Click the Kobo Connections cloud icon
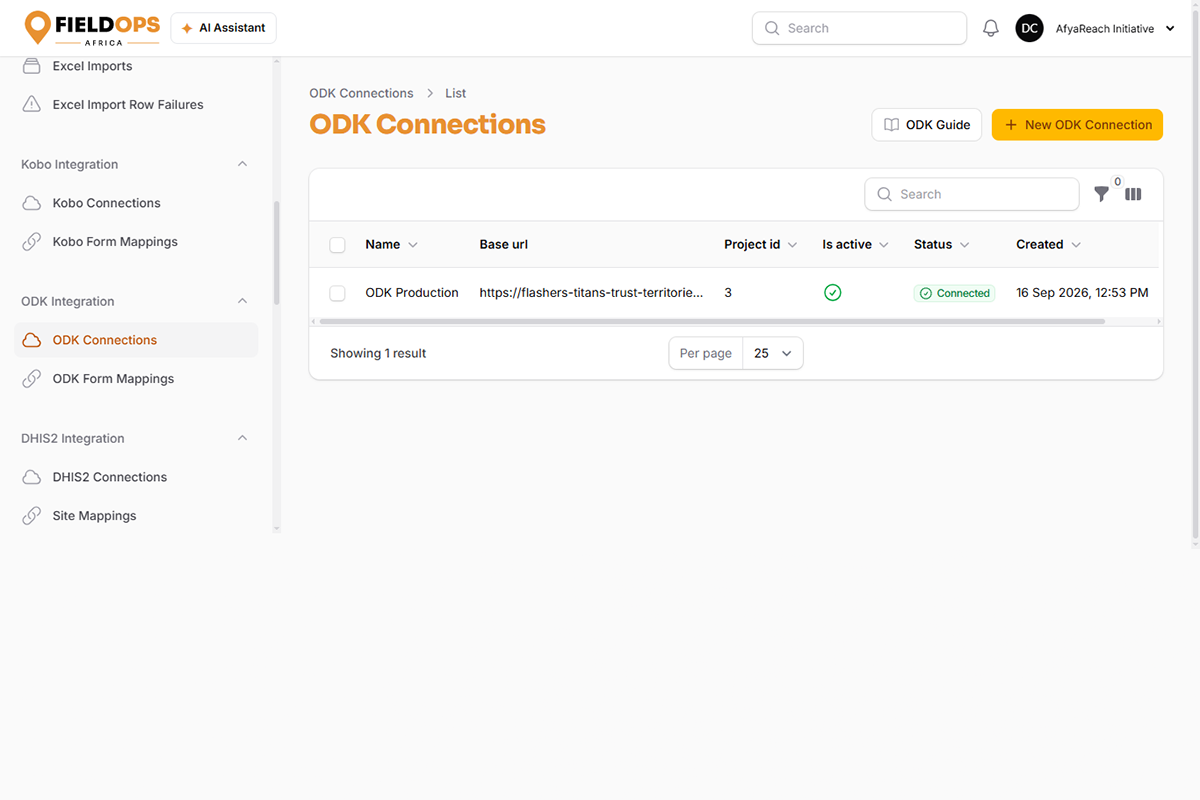This screenshot has width=1200, height=800. pos(32,203)
